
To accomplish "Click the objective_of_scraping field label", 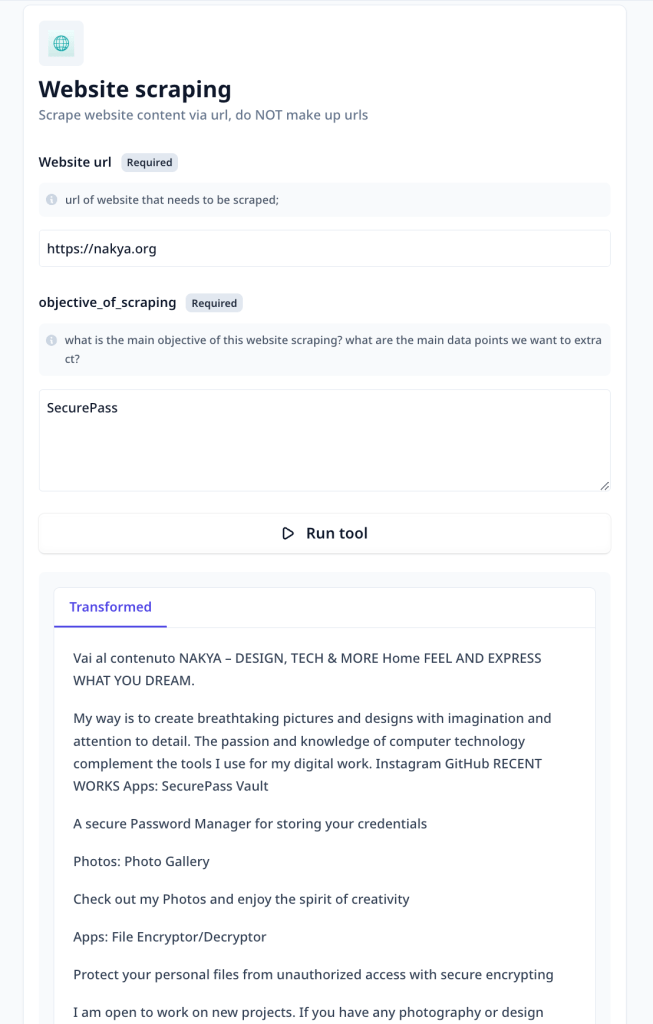I will point(107,302).
